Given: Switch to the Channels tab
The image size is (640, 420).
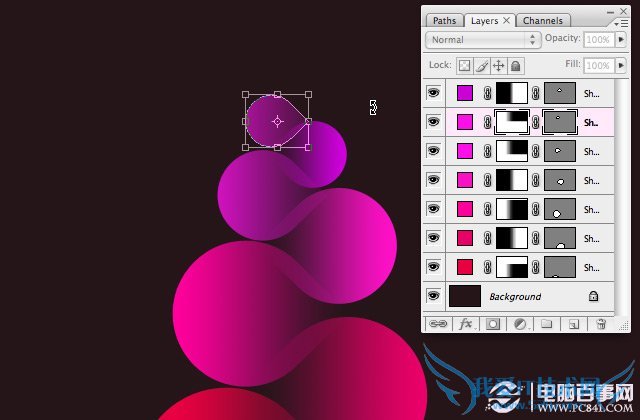Looking at the screenshot, I should tap(543, 20).
